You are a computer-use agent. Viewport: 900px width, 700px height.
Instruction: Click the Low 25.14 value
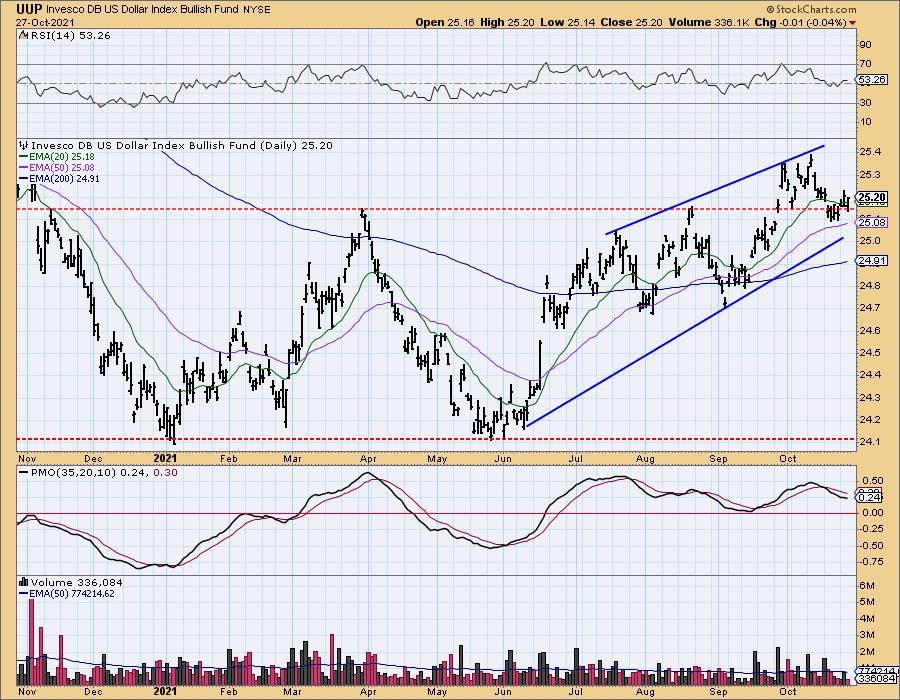(x=568, y=22)
